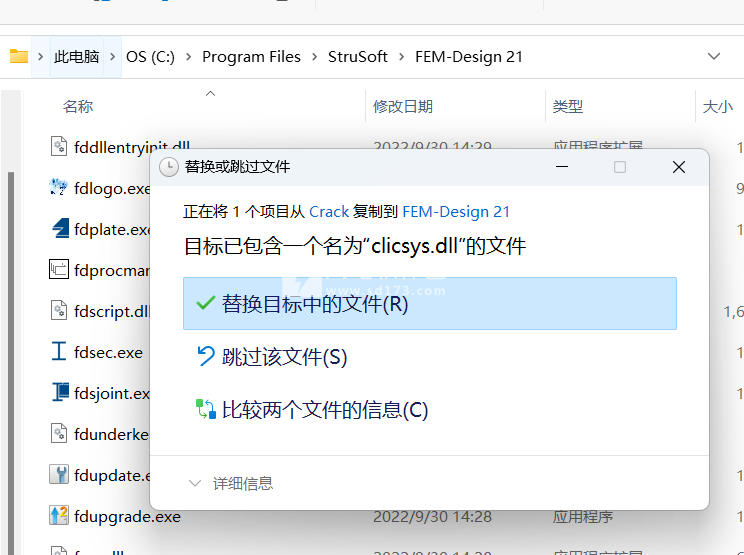Image resolution: width=744 pixels, height=555 pixels.
Task: Minimize the replace or skip files dialog
Action: click(562, 167)
